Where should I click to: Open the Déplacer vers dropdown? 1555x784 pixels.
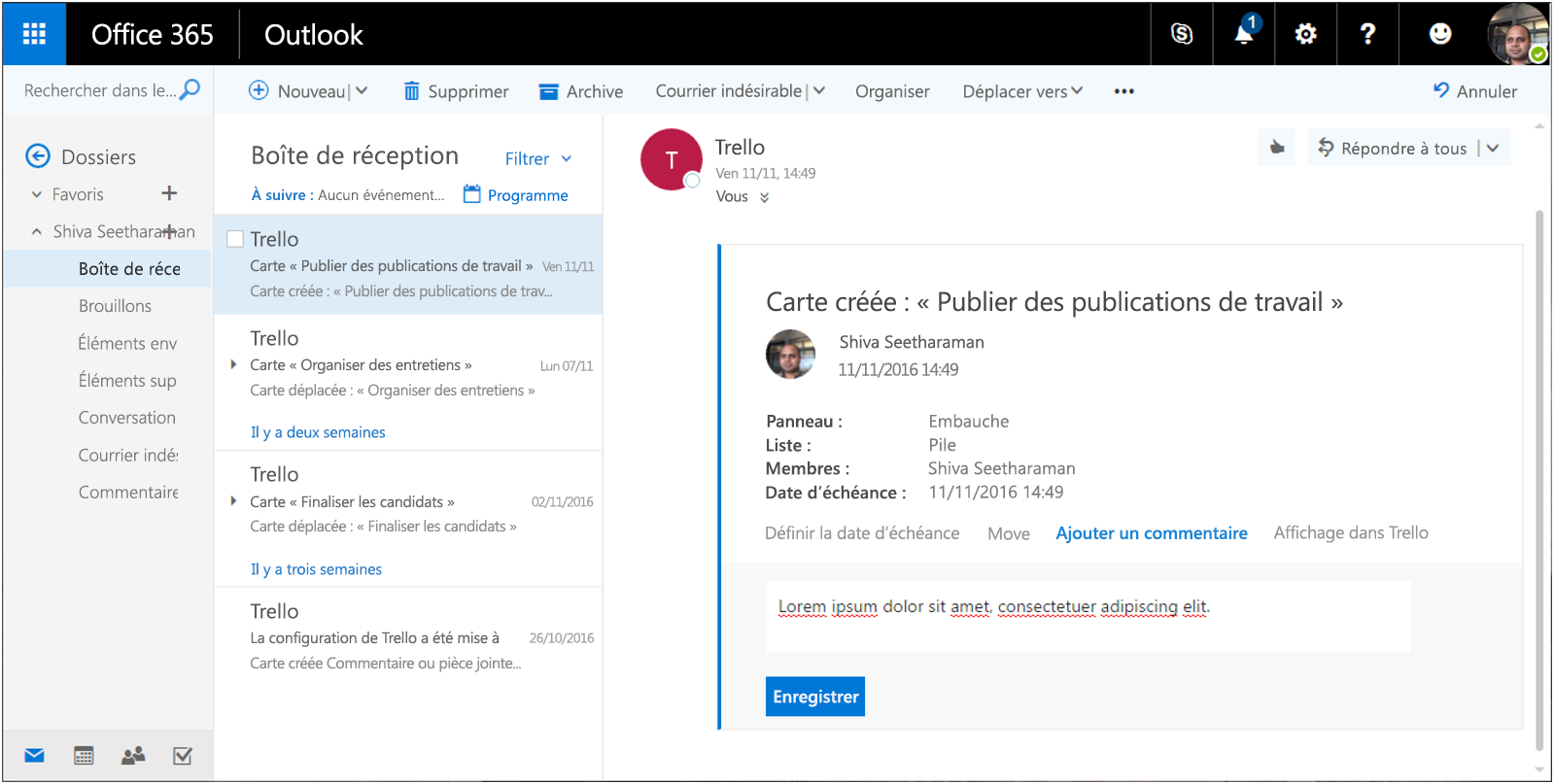point(1022,91)
